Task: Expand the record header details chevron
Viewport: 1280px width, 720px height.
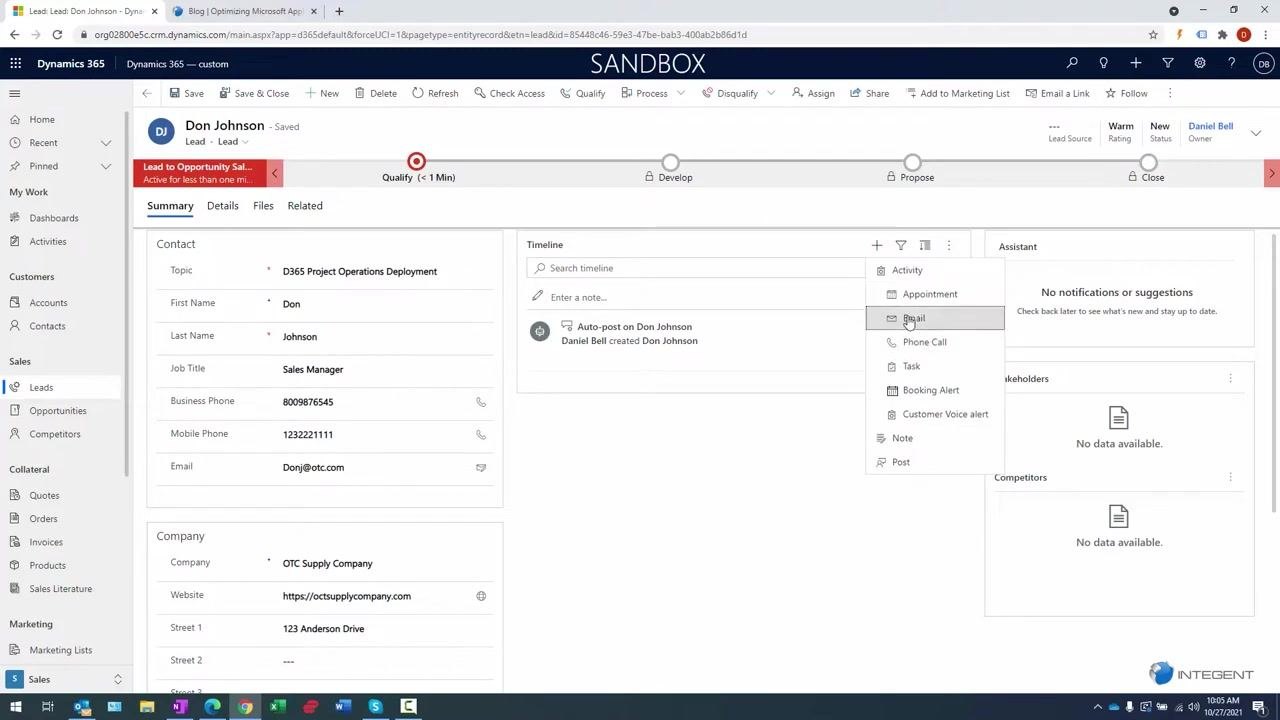Action: pyautogui.click(x=1256, y=132)
